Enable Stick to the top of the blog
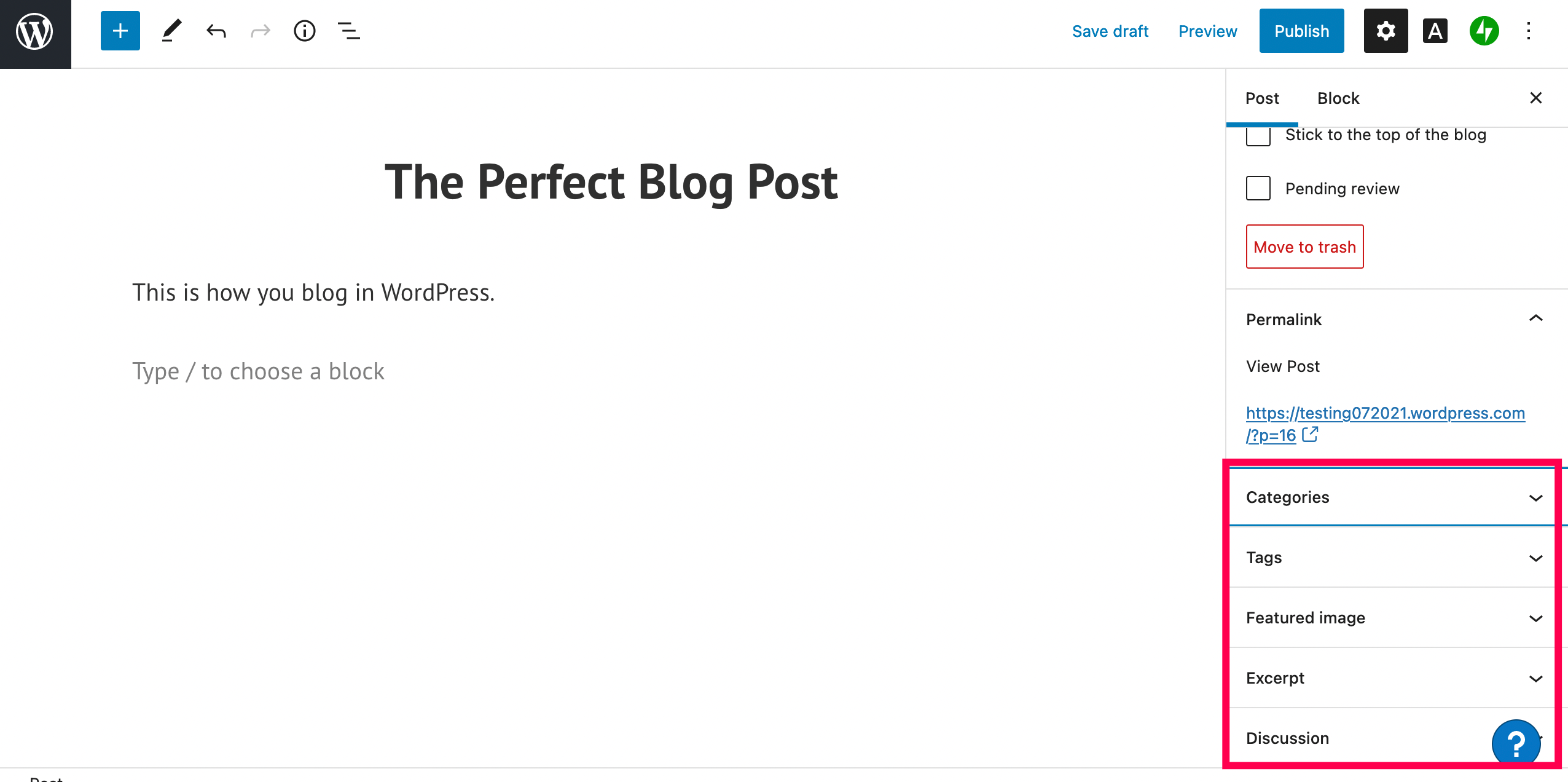Viewport: 1568px width, 782px height. [1258, 136]
